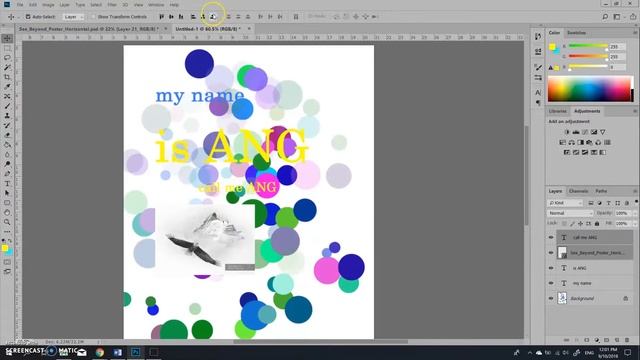Toggle lock position in Layers panel
The height and width of the screenshot is (360, 640).
(580, 224)
